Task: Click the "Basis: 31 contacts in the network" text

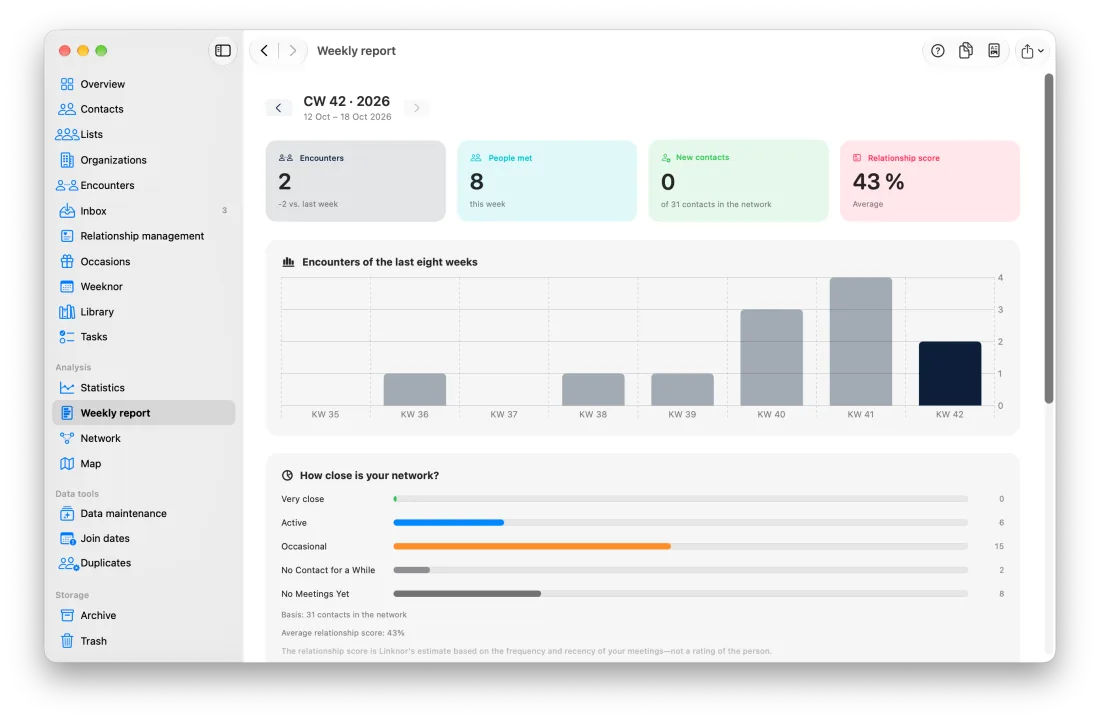Action: pyautogui.click(x=344, y=615)
